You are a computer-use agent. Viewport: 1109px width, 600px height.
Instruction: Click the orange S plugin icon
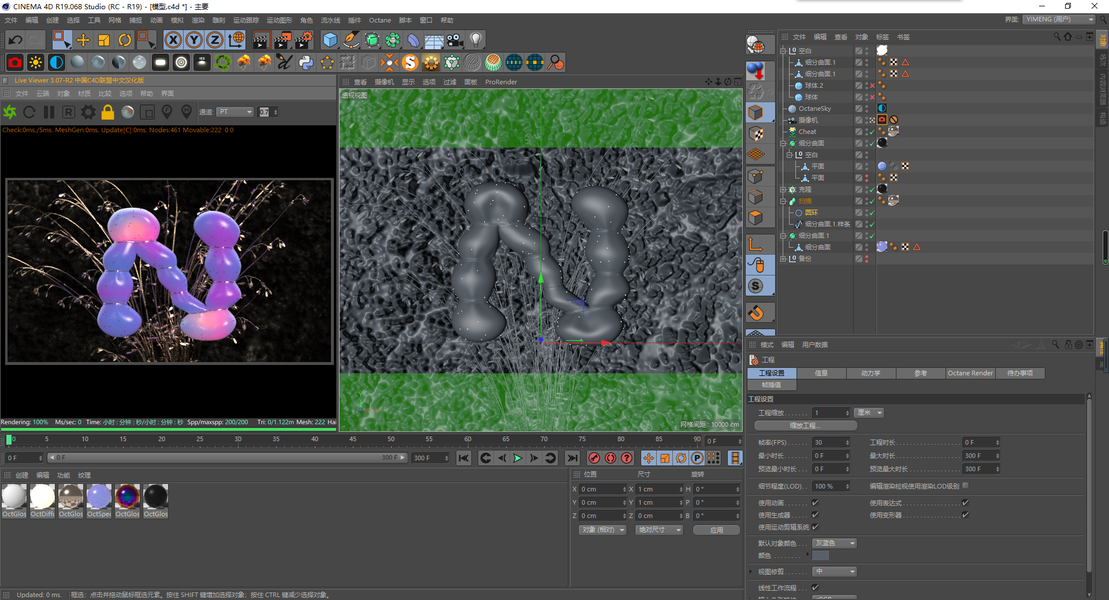click(x=410, y=63)
